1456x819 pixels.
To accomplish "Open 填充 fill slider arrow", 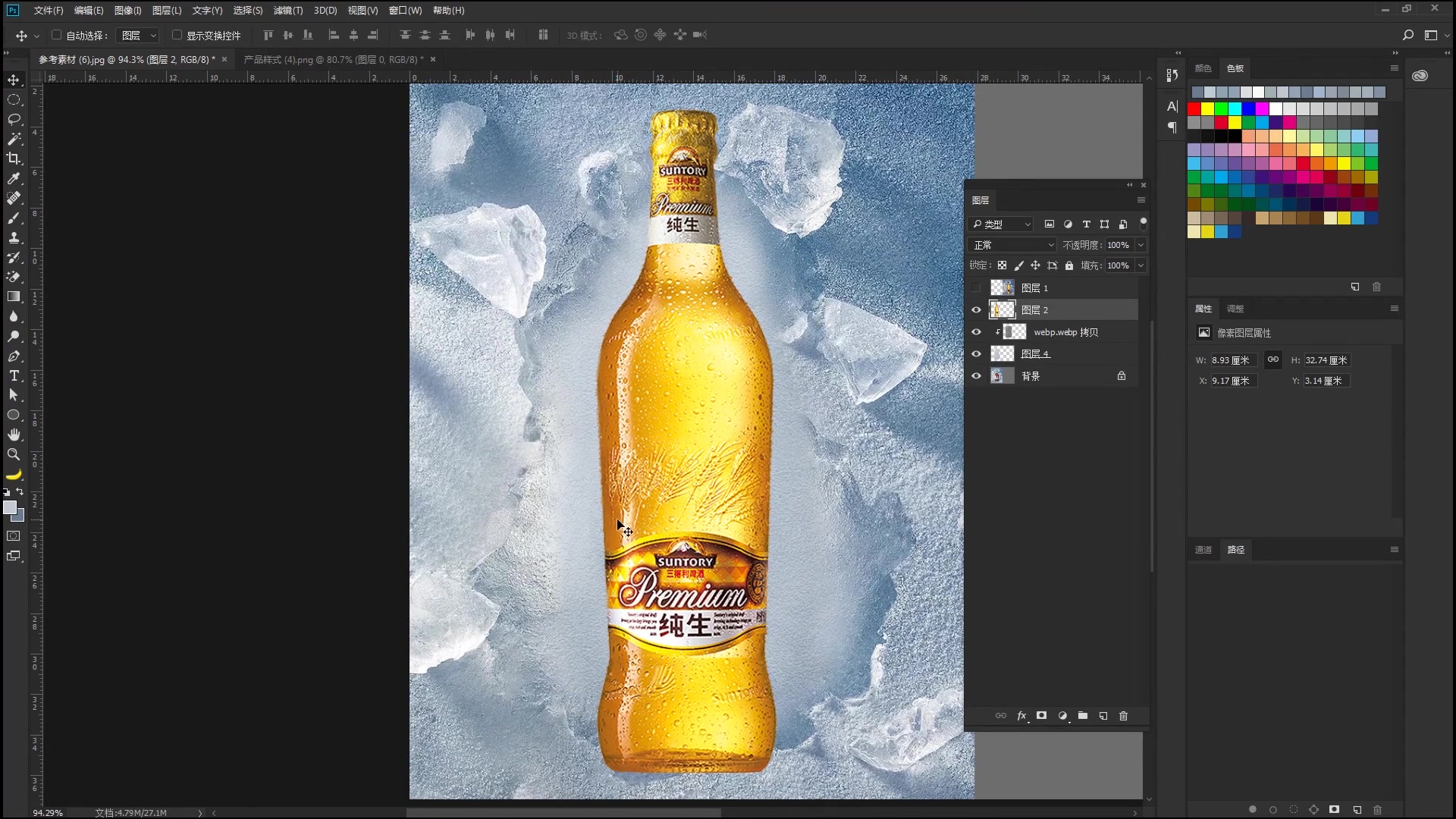I will click(1141, 265).
